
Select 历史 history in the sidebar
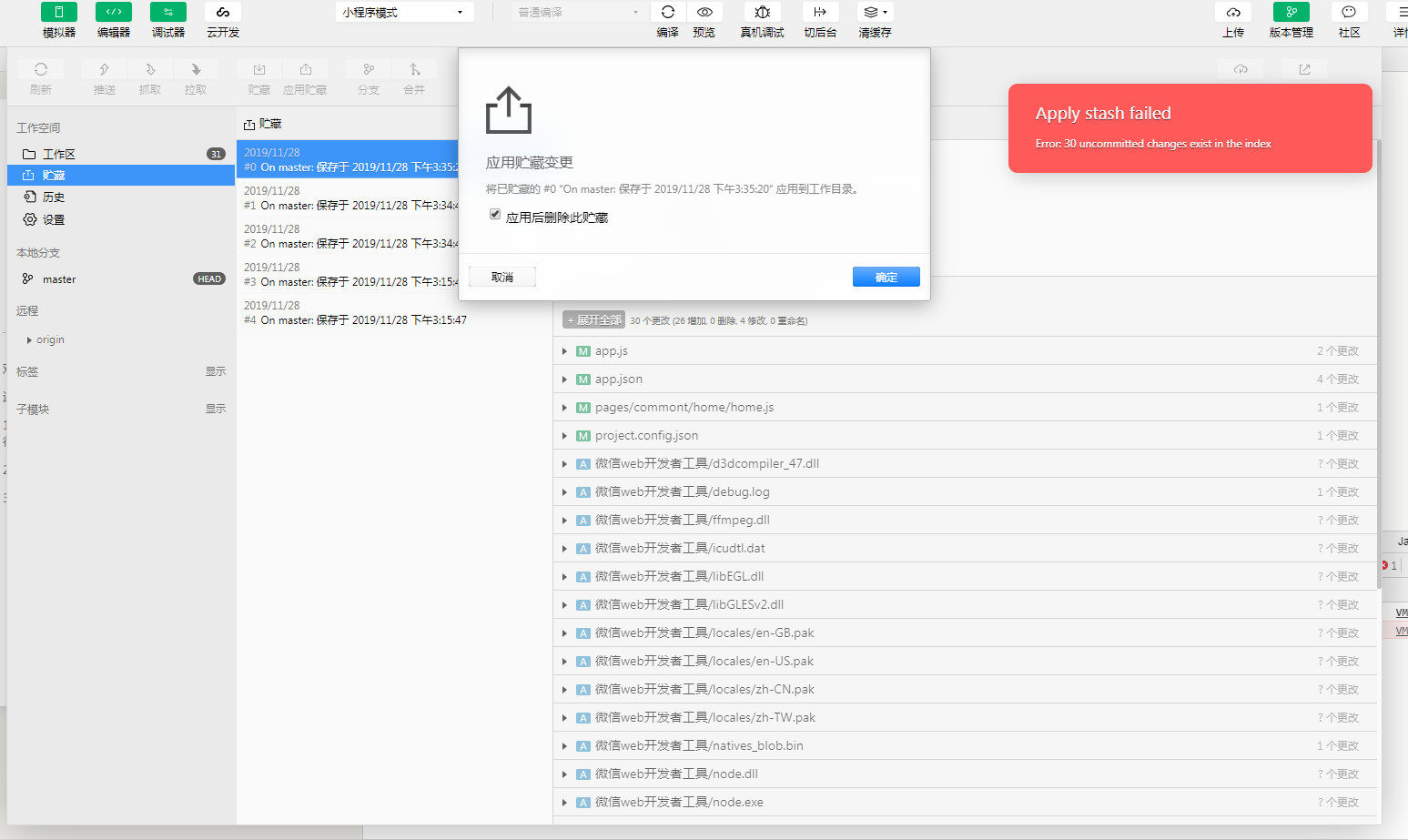click(x=121, y=197)
